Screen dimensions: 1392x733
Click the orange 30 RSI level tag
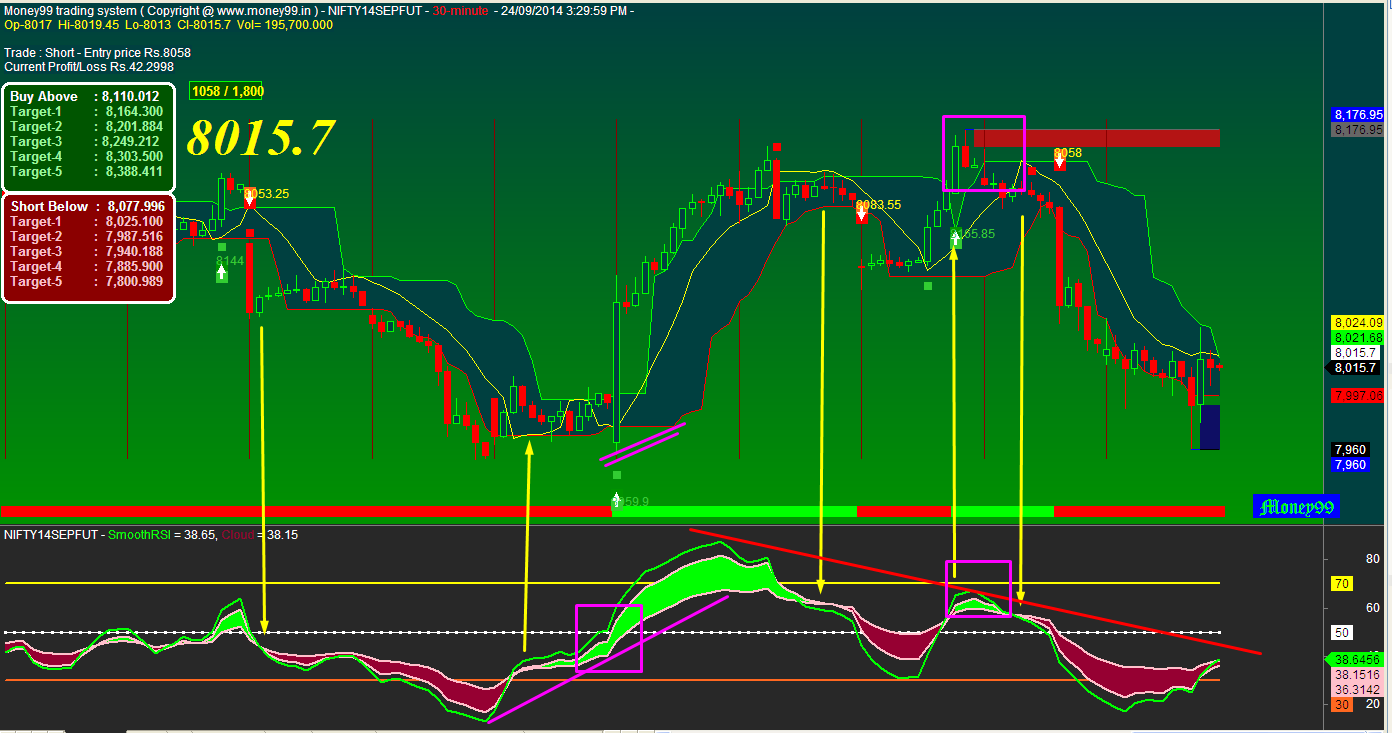(1342, 705)
